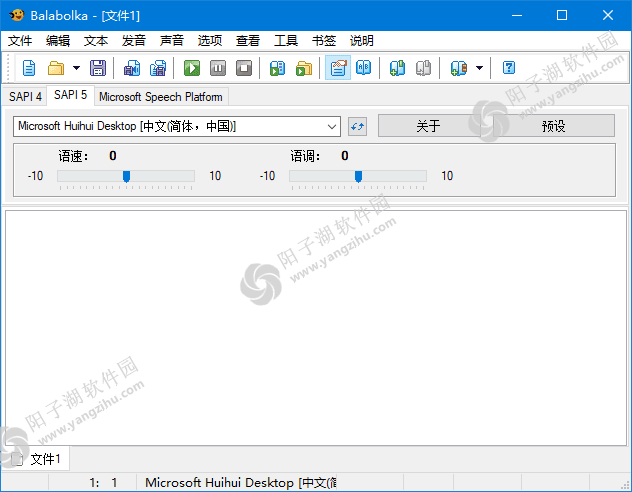Open the 文本 menu
The width and height of the screenshot is (632, 492).
(96, 41)
